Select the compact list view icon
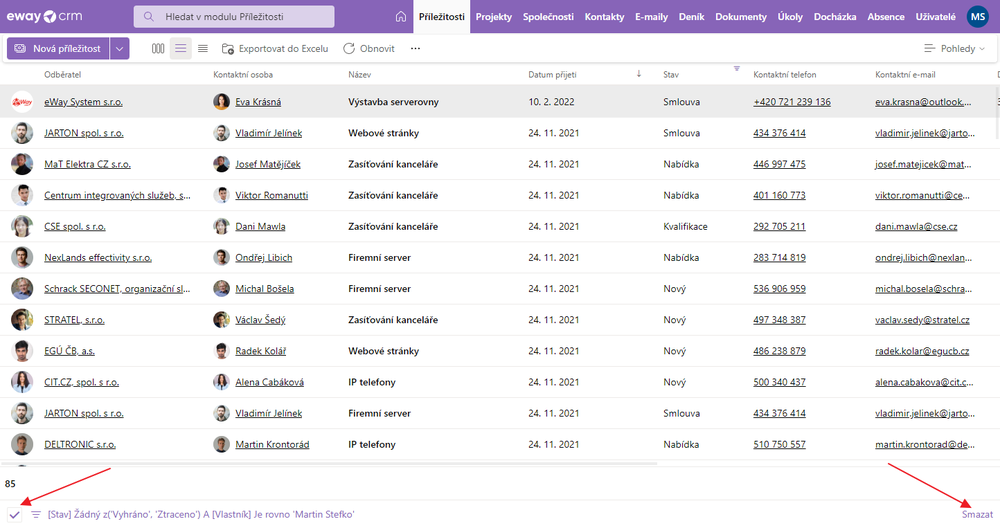 [x=203, y=48]
